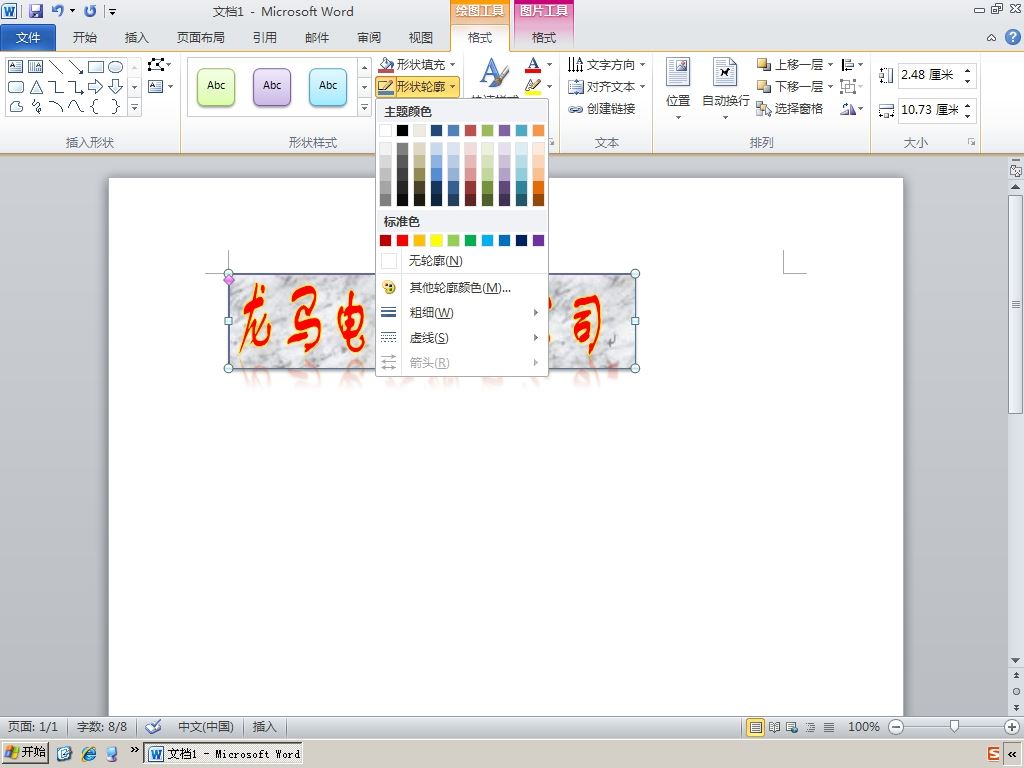Screen dimensions: 1024x768
Task: Save the document from quick access toolbar
Action: click(35, 11)
